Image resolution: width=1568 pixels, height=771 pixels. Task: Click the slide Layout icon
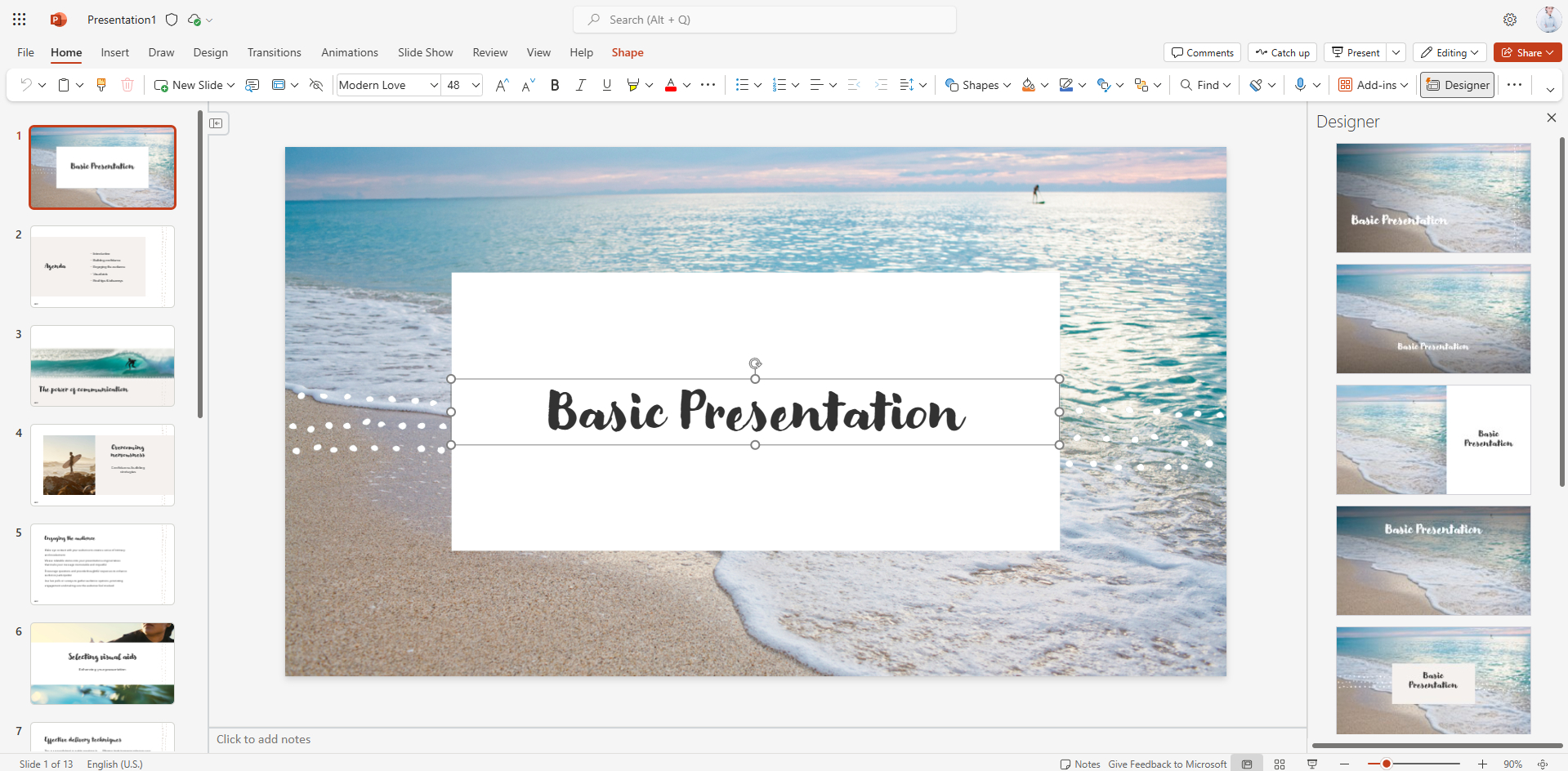[279, 85]
